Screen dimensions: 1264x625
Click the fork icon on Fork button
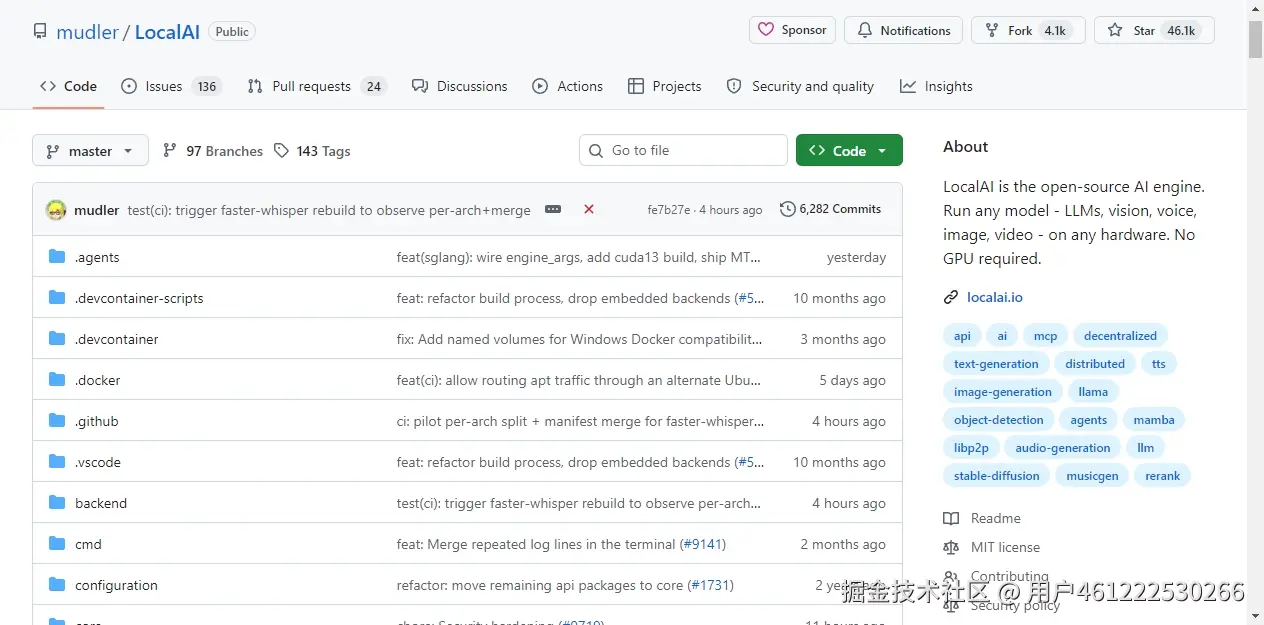point(992,30)
